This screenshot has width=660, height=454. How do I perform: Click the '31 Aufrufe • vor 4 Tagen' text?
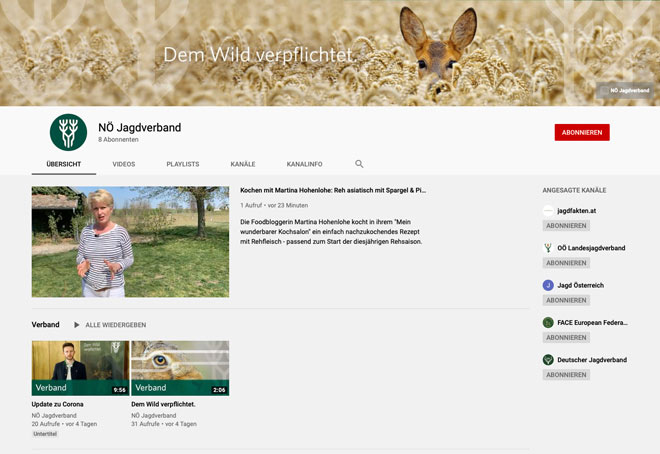tap(164, 424)
